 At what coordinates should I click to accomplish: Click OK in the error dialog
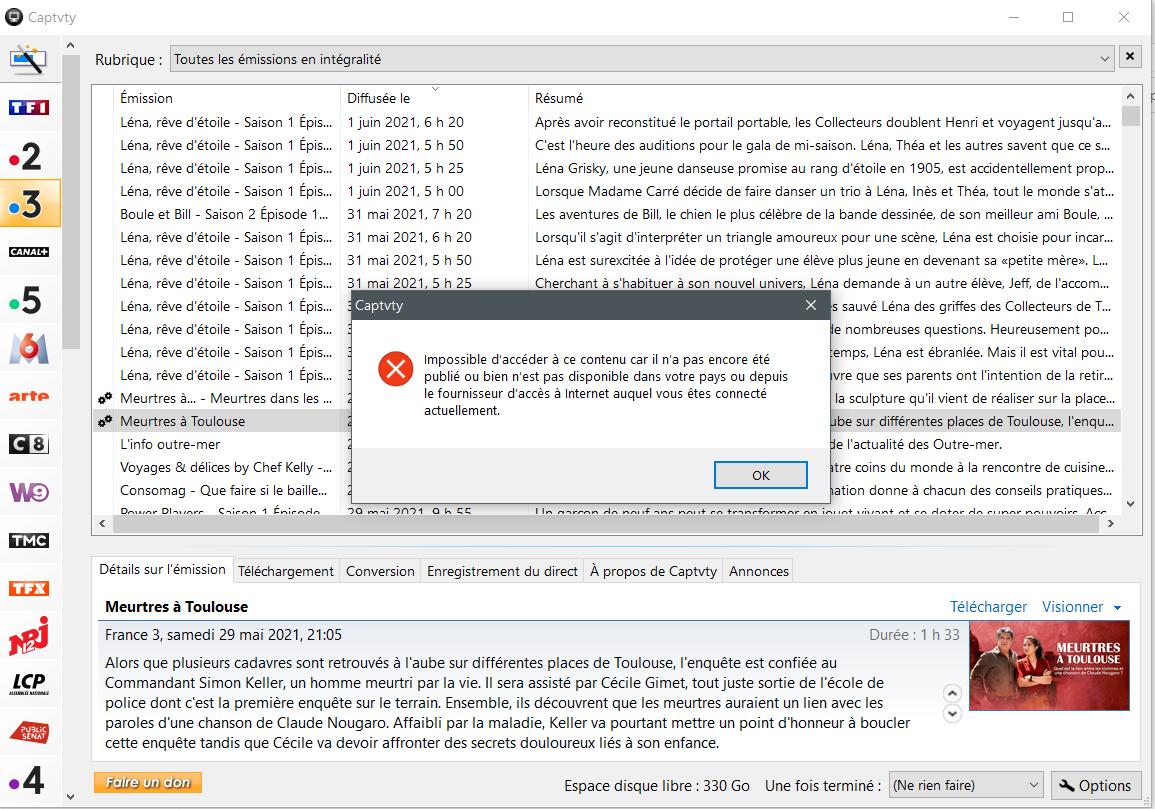[x=760, y=475]
